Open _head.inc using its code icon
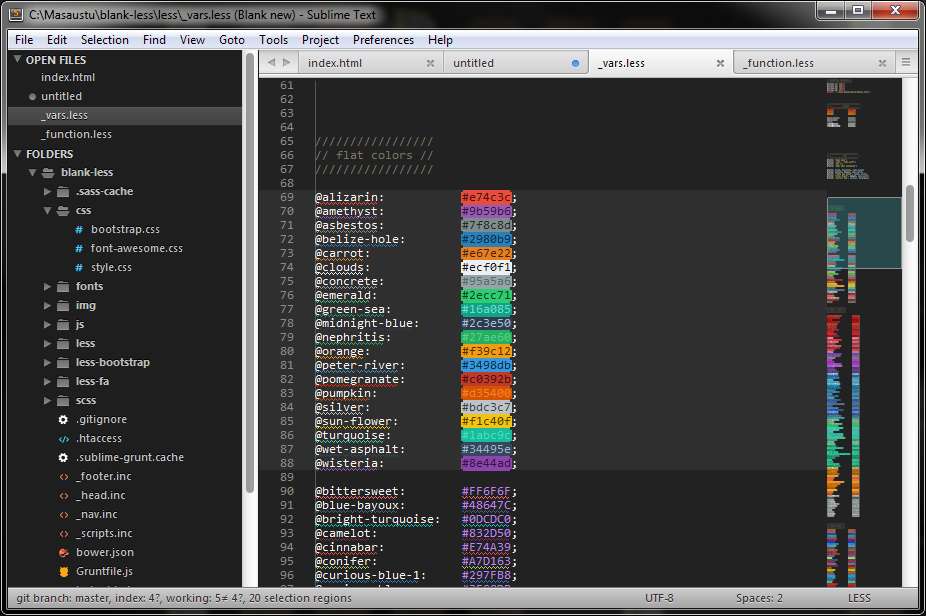926x616 pixels. pos(62,495)
